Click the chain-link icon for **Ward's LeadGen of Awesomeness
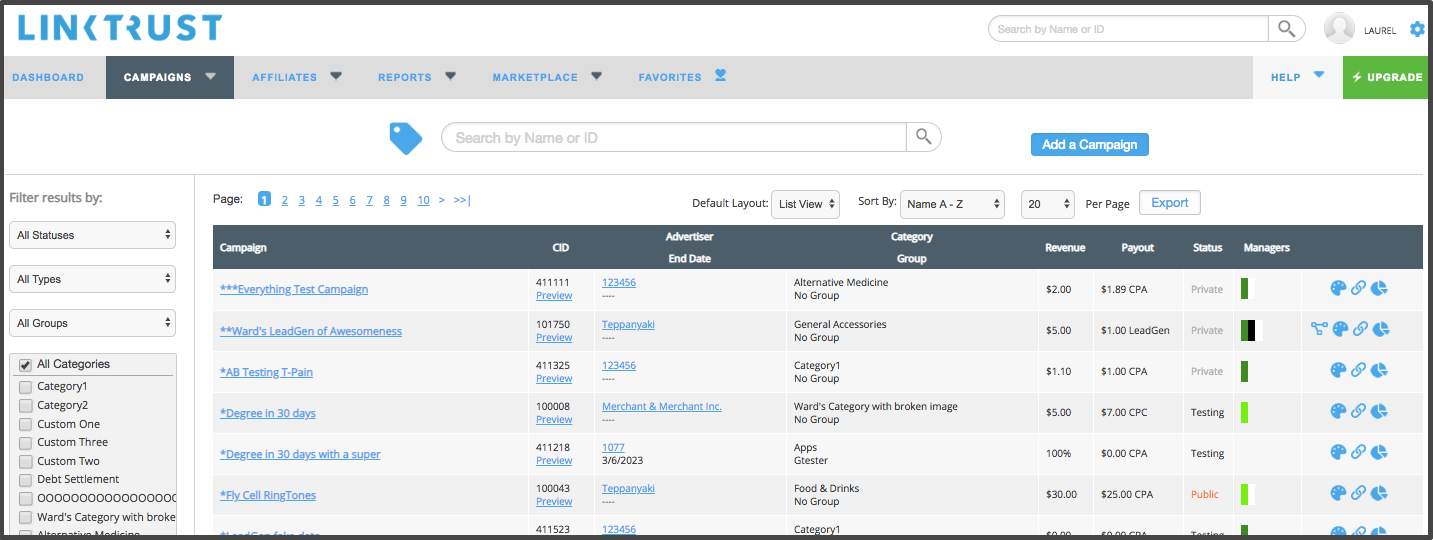 [1360, 329]
